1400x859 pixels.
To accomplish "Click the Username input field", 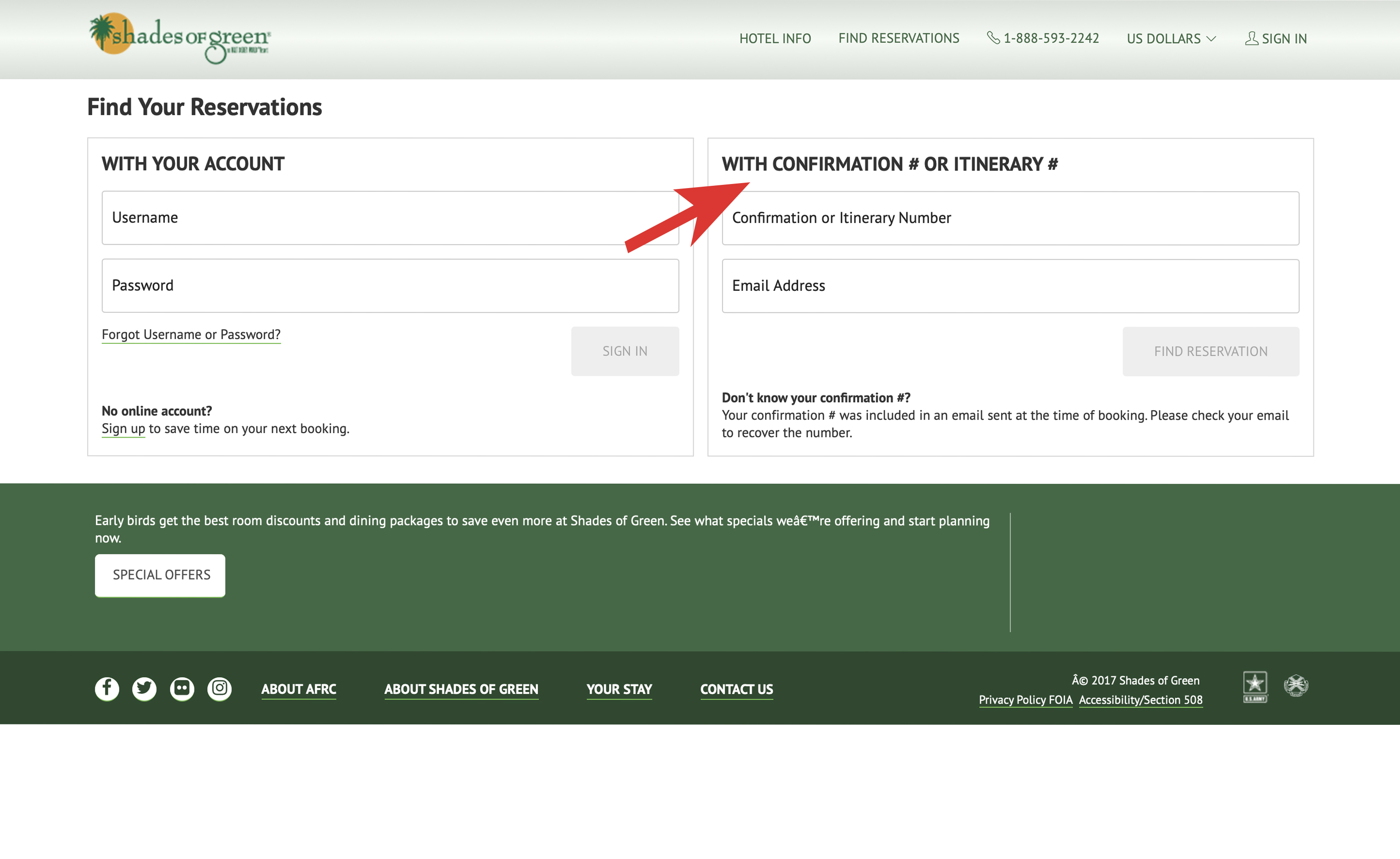I will tap(390, 217).
